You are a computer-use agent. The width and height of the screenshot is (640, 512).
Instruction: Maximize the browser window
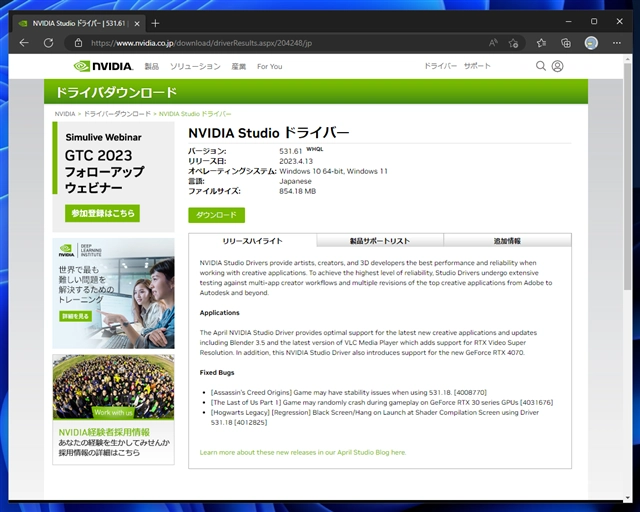coord(594,21)
